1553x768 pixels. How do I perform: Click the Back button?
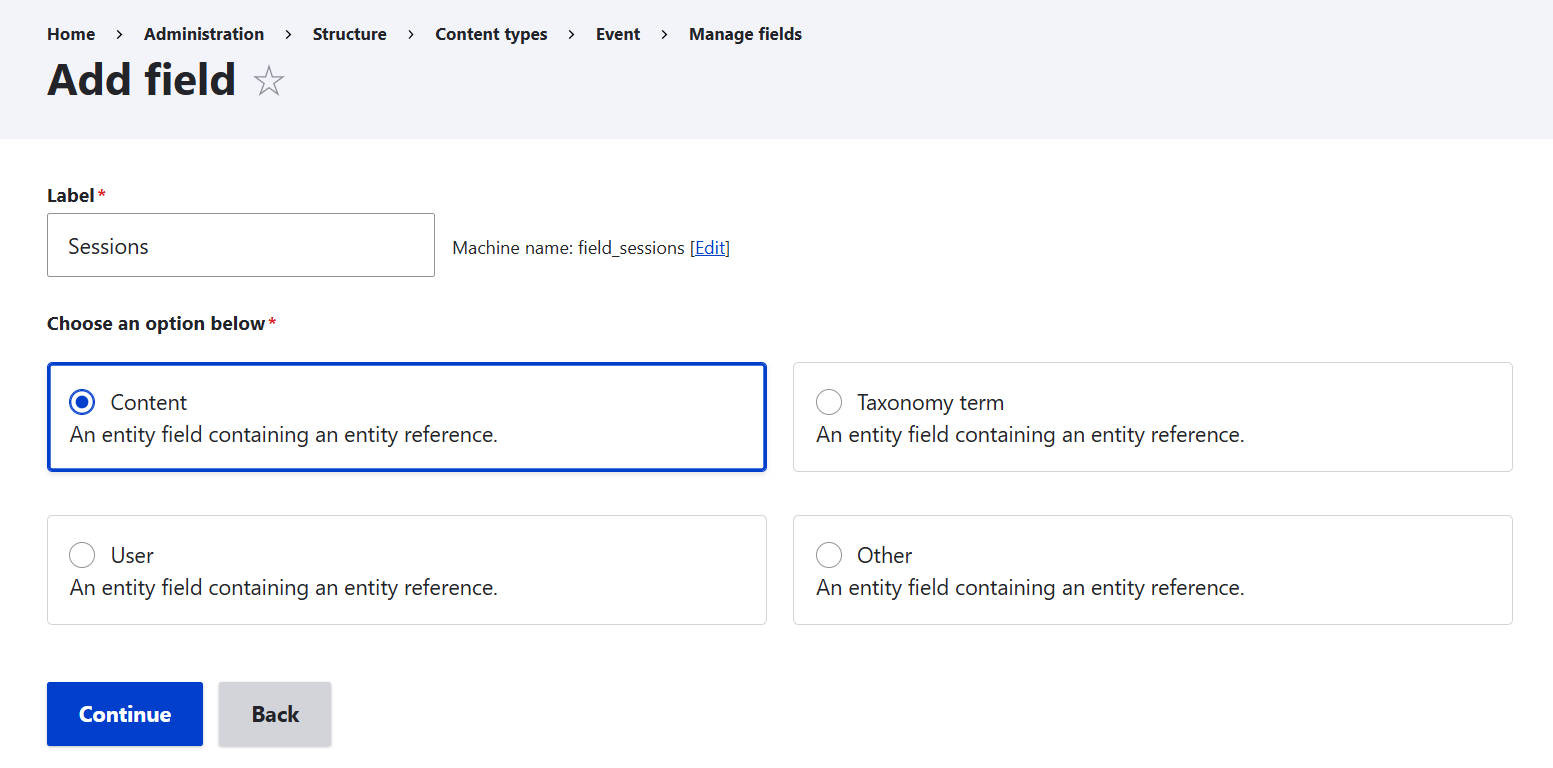click(x=274, y=713)
